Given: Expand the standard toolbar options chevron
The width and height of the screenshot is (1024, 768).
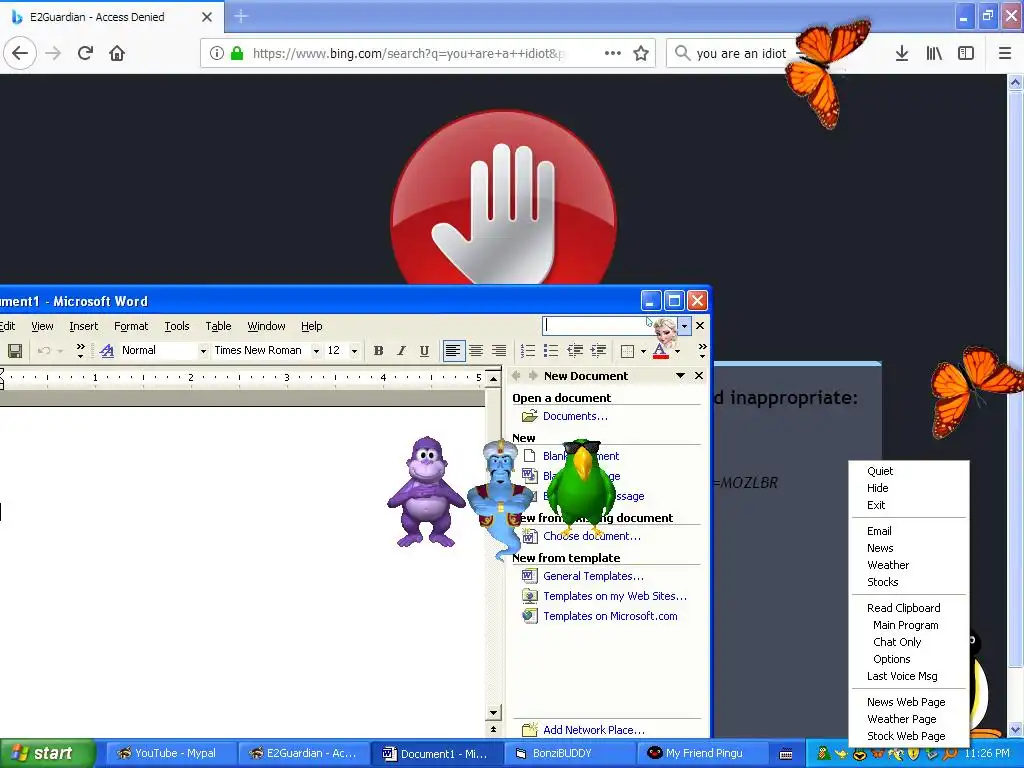Looking at the screenshot, I should click(x=80, y=351).
